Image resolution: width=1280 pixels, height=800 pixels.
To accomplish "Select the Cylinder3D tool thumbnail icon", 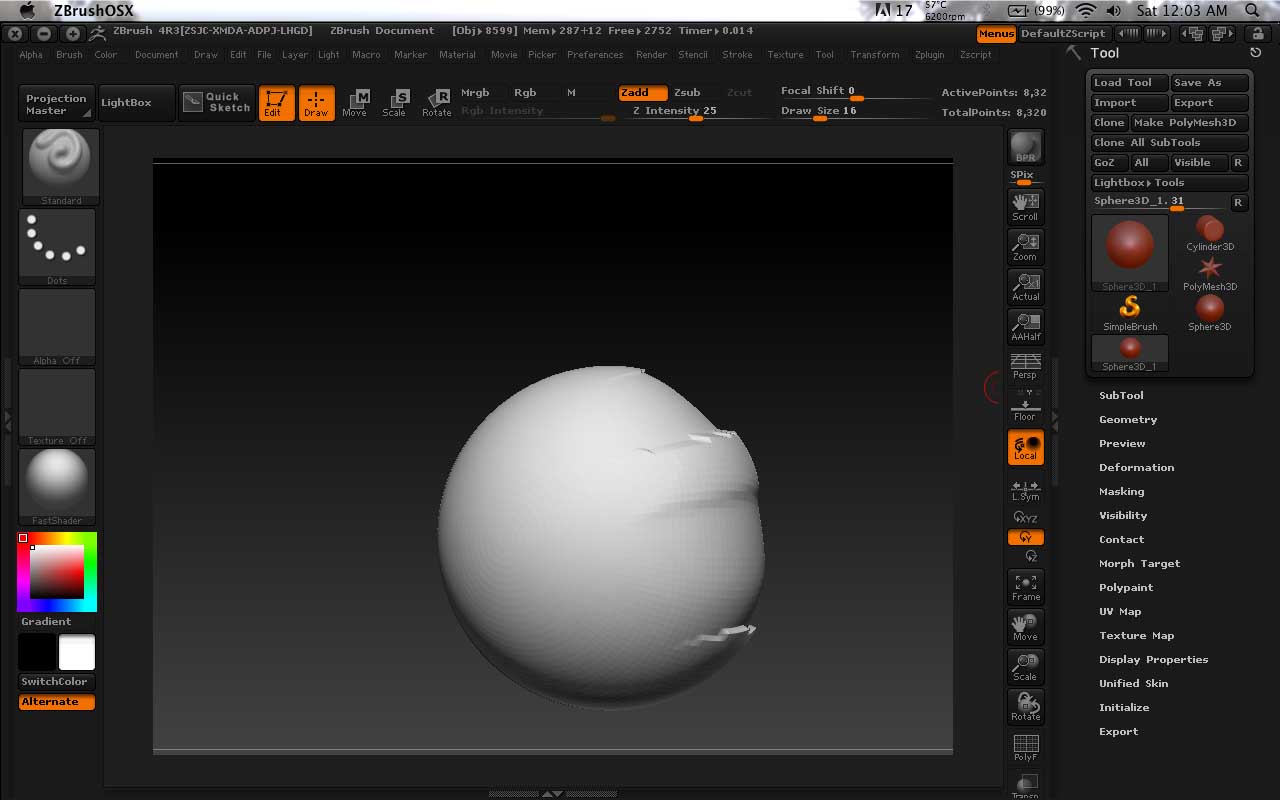I will (x=1210, y=233).
